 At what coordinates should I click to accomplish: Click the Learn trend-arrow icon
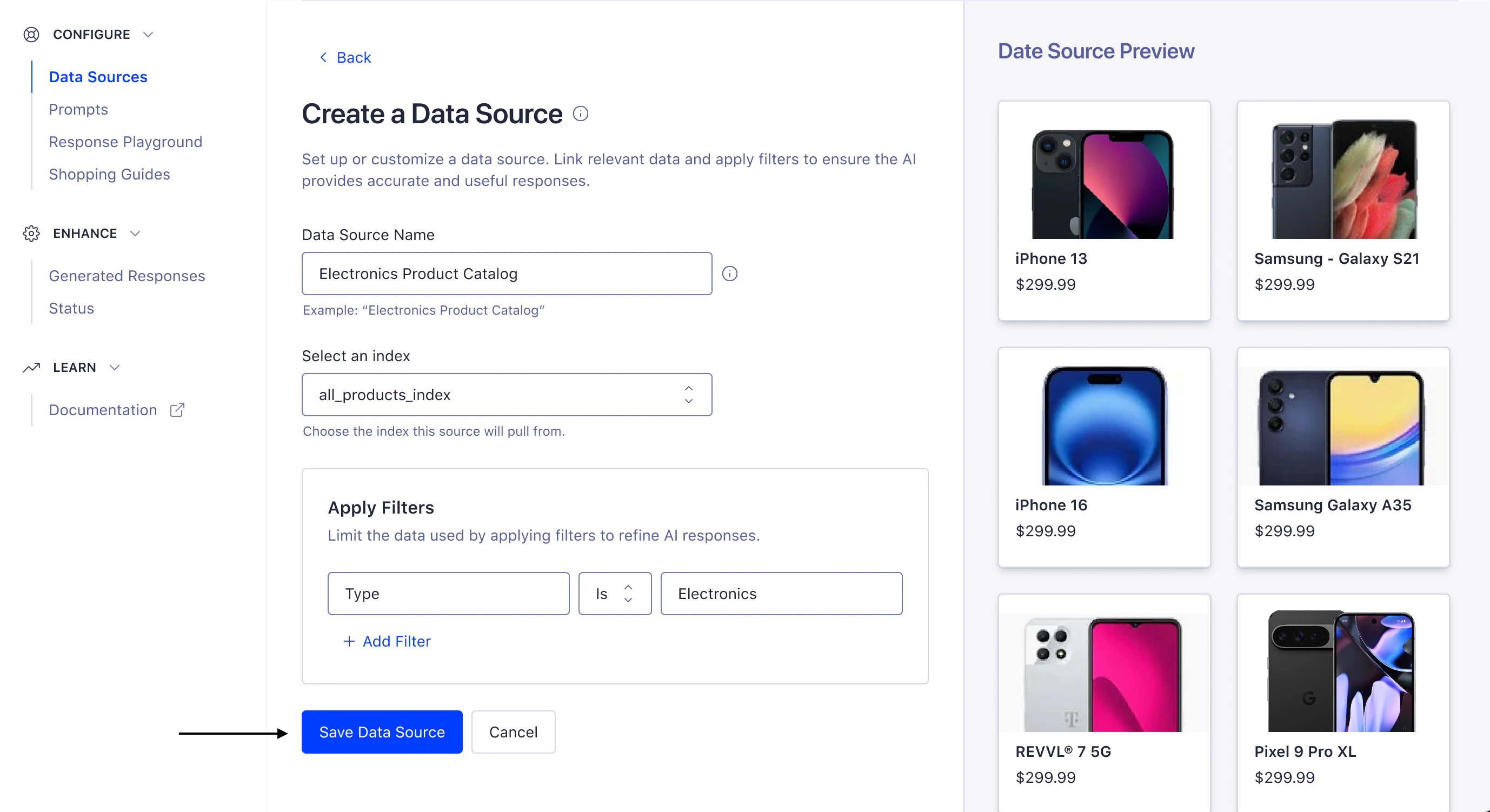[31, 367]
